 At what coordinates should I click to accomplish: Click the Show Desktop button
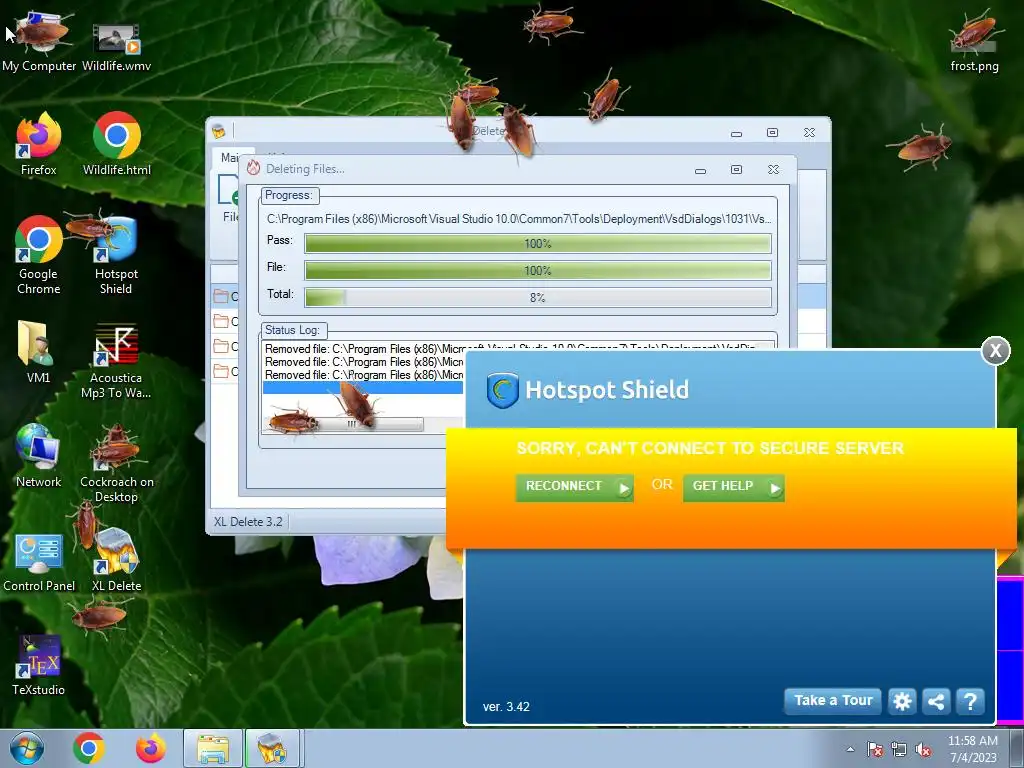pyautogui.click(x=1017, y=748)
